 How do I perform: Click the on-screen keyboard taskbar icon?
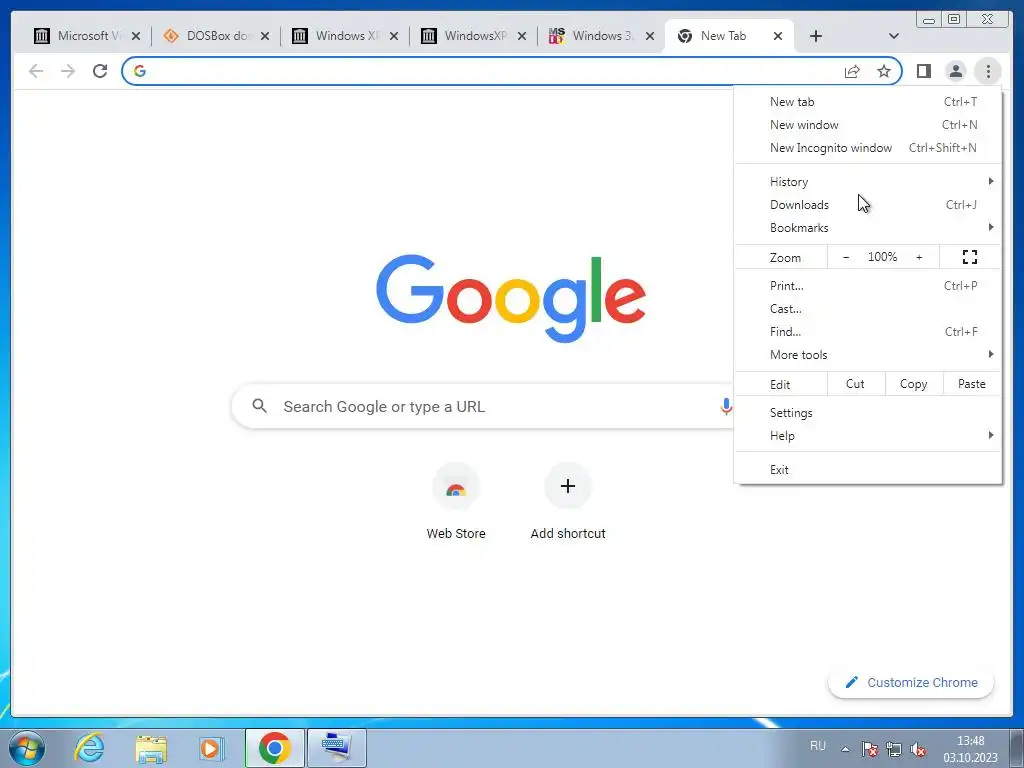(x=337, y=748)
